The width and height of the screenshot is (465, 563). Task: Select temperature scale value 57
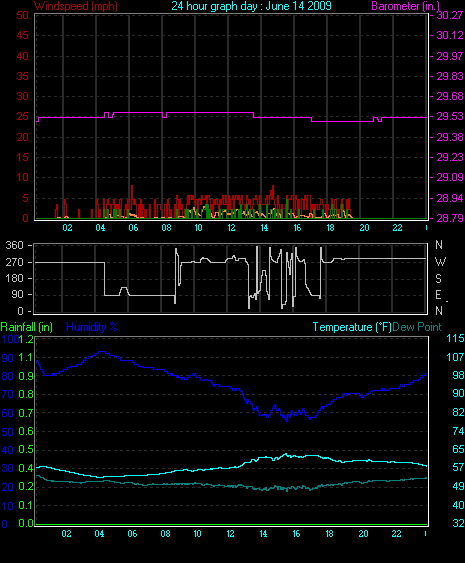click(x=458, y=467)
